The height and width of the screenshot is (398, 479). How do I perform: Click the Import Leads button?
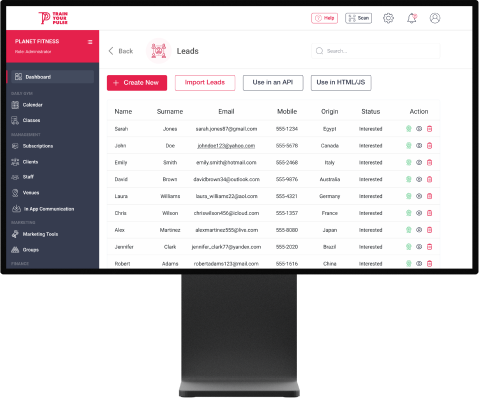point(205,83)
